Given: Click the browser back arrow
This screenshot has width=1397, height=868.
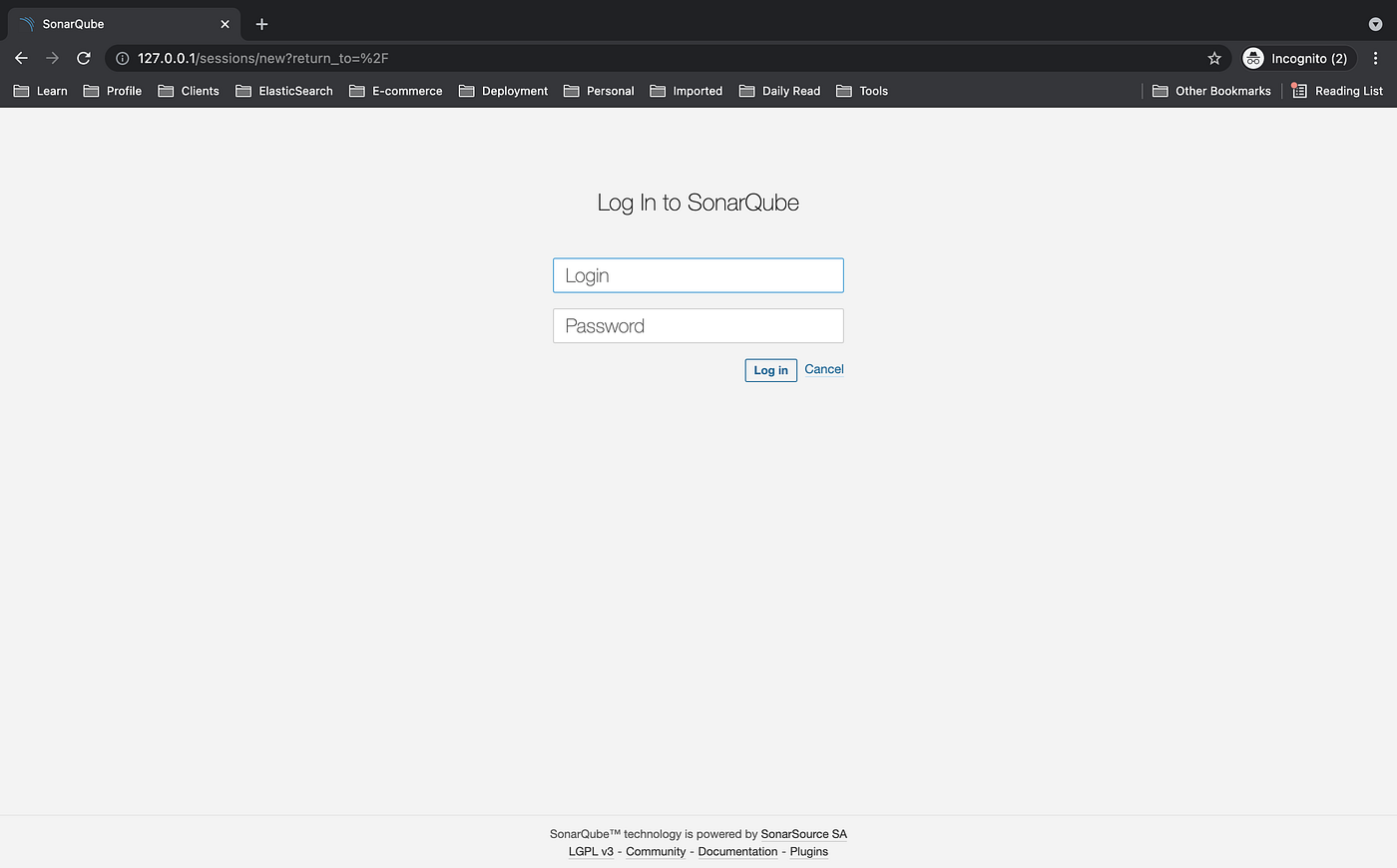Looking at the screenshot, I should click(x=21, y=58).
